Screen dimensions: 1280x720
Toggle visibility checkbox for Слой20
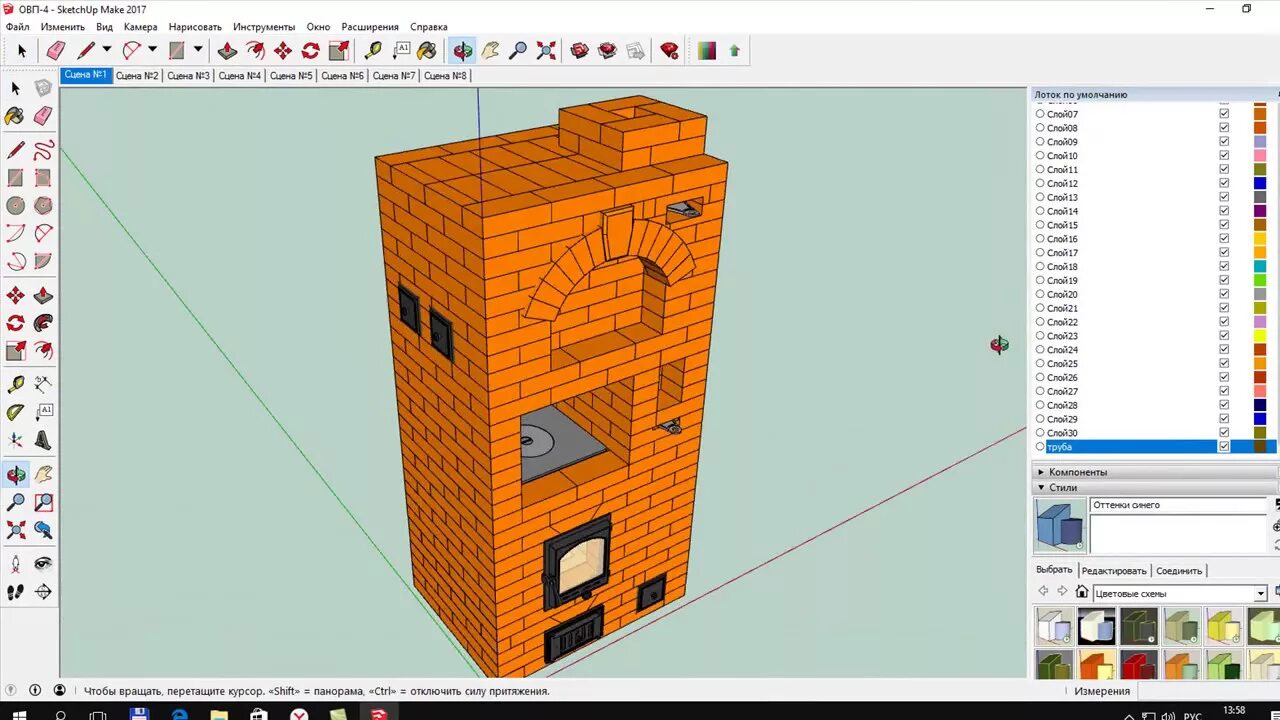click(x=1224, y=294)
